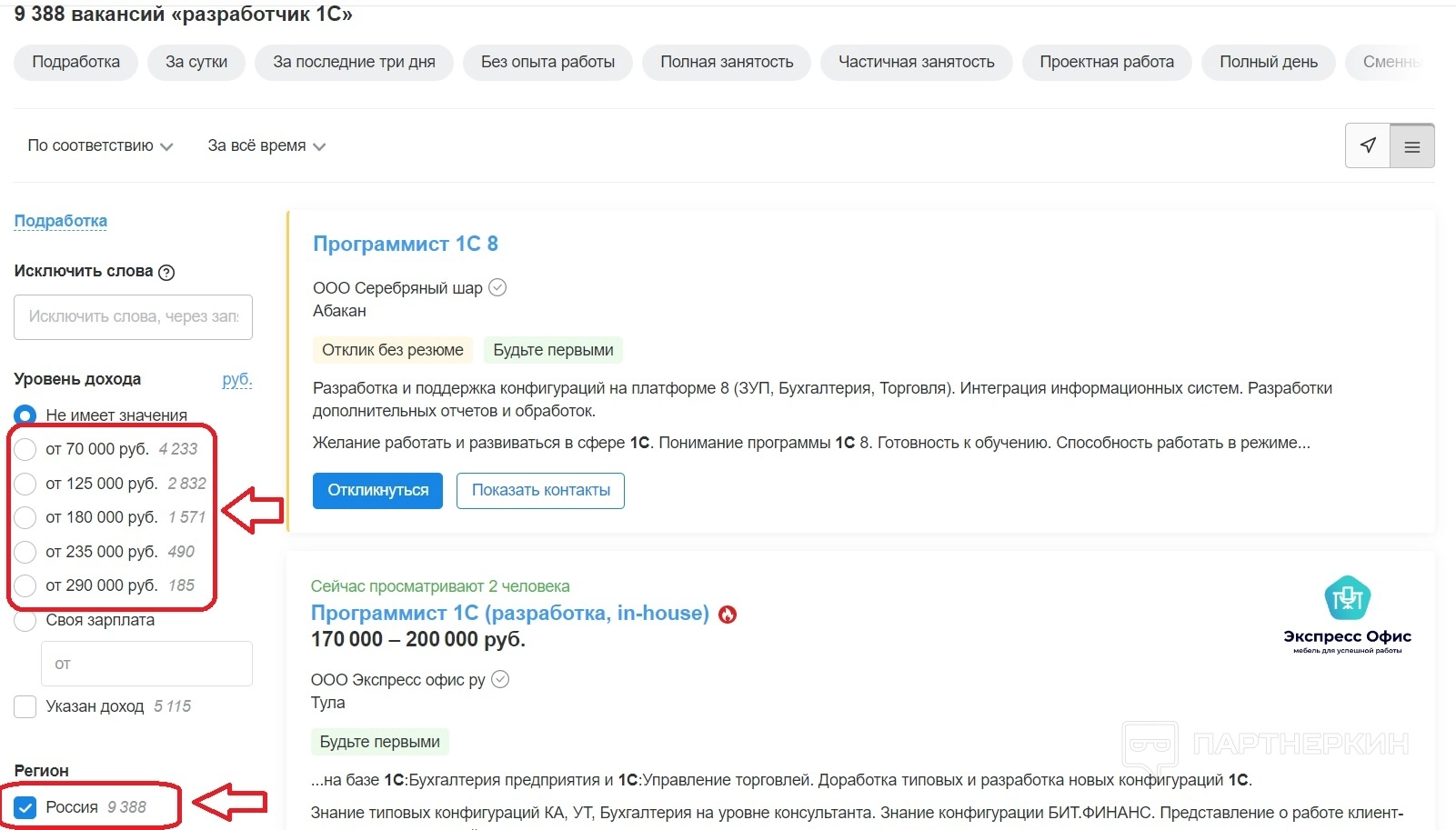The image size is (1456, 830).
Task: Click verified checkmark beside ООО Серебряный шар
Action: (x=497, y=287)
